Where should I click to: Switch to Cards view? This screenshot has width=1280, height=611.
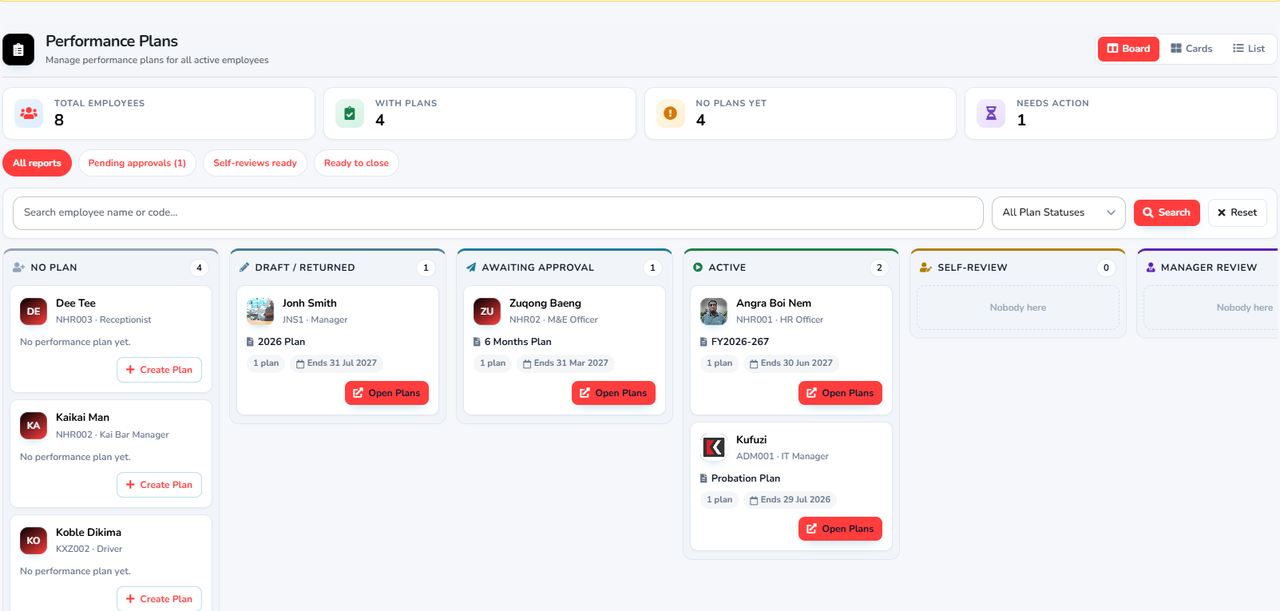pos(1191,49)
